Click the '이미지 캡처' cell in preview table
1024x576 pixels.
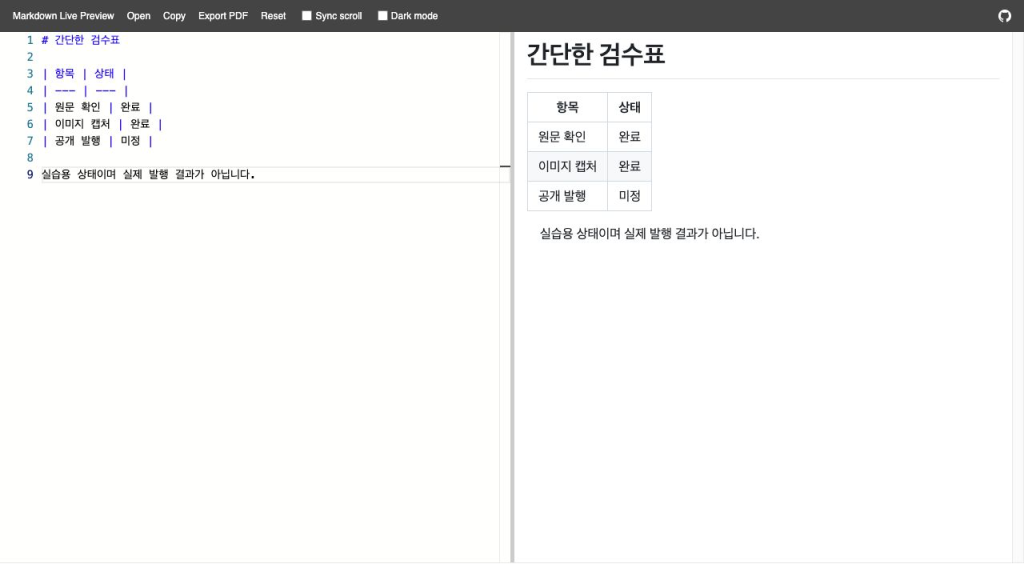(568, 167)
